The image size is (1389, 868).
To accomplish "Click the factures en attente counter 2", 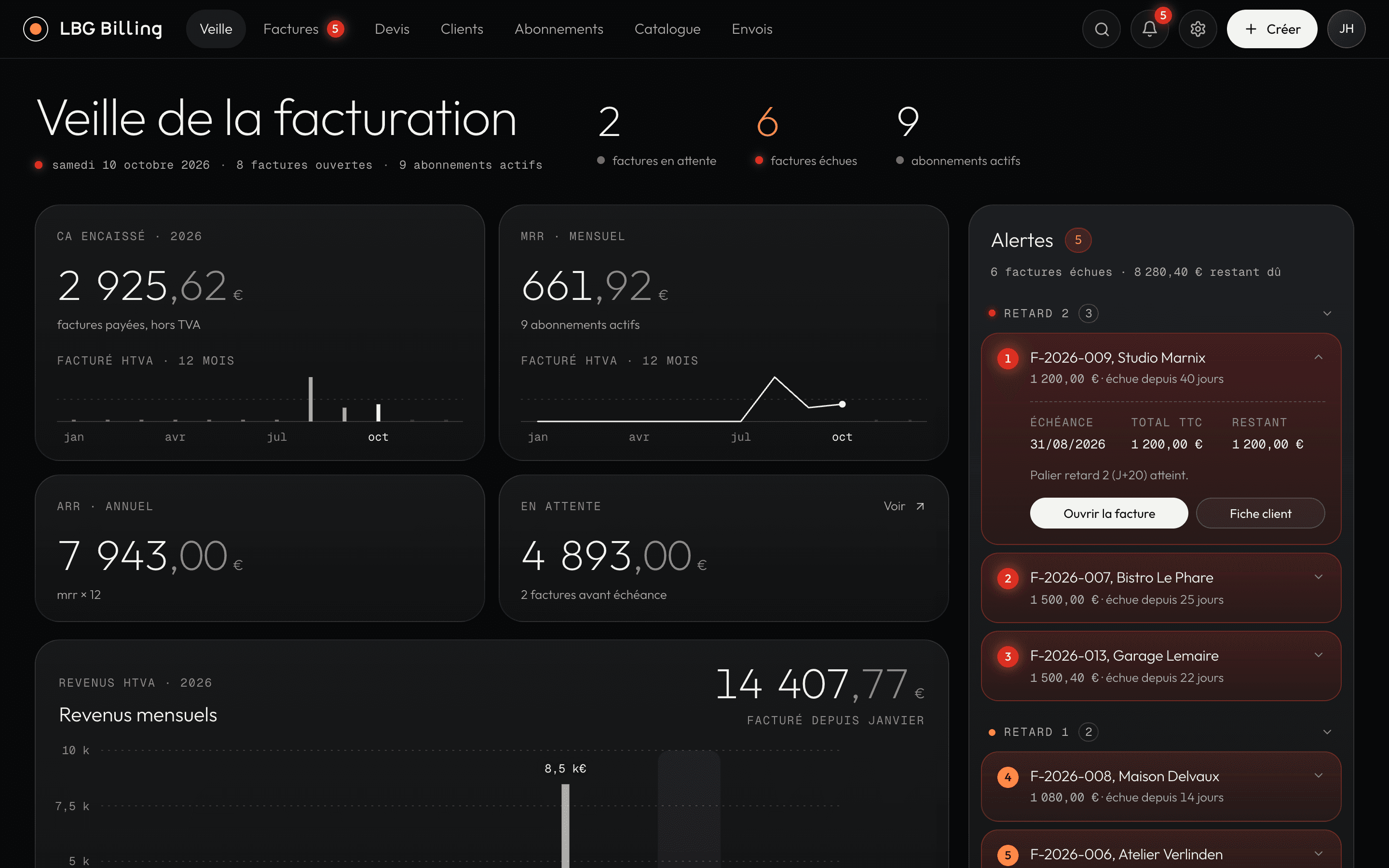I will (609, 122).
